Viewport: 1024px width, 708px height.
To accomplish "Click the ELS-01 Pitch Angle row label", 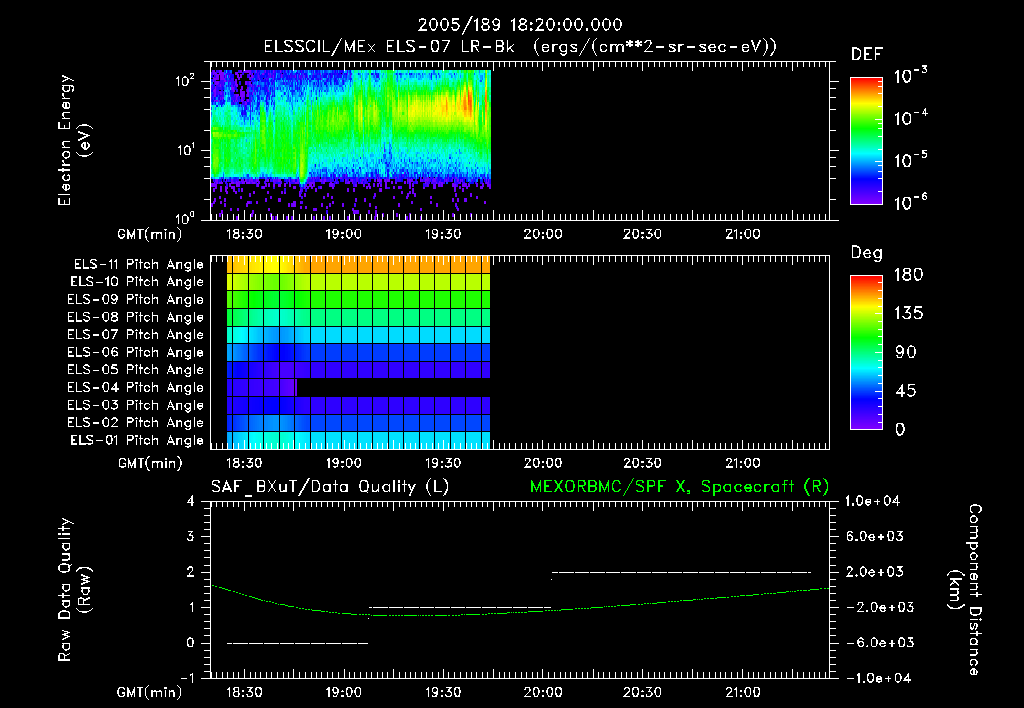I will pyautogui.click(x=137, y=441).
